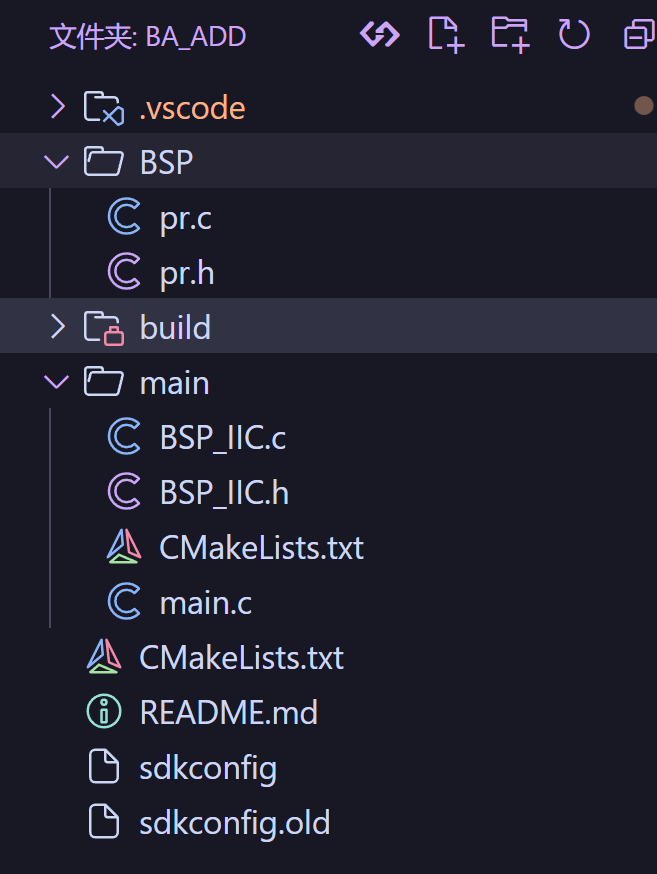Collapse all folders in explorer
657x874 pixels.
(639, 35)
